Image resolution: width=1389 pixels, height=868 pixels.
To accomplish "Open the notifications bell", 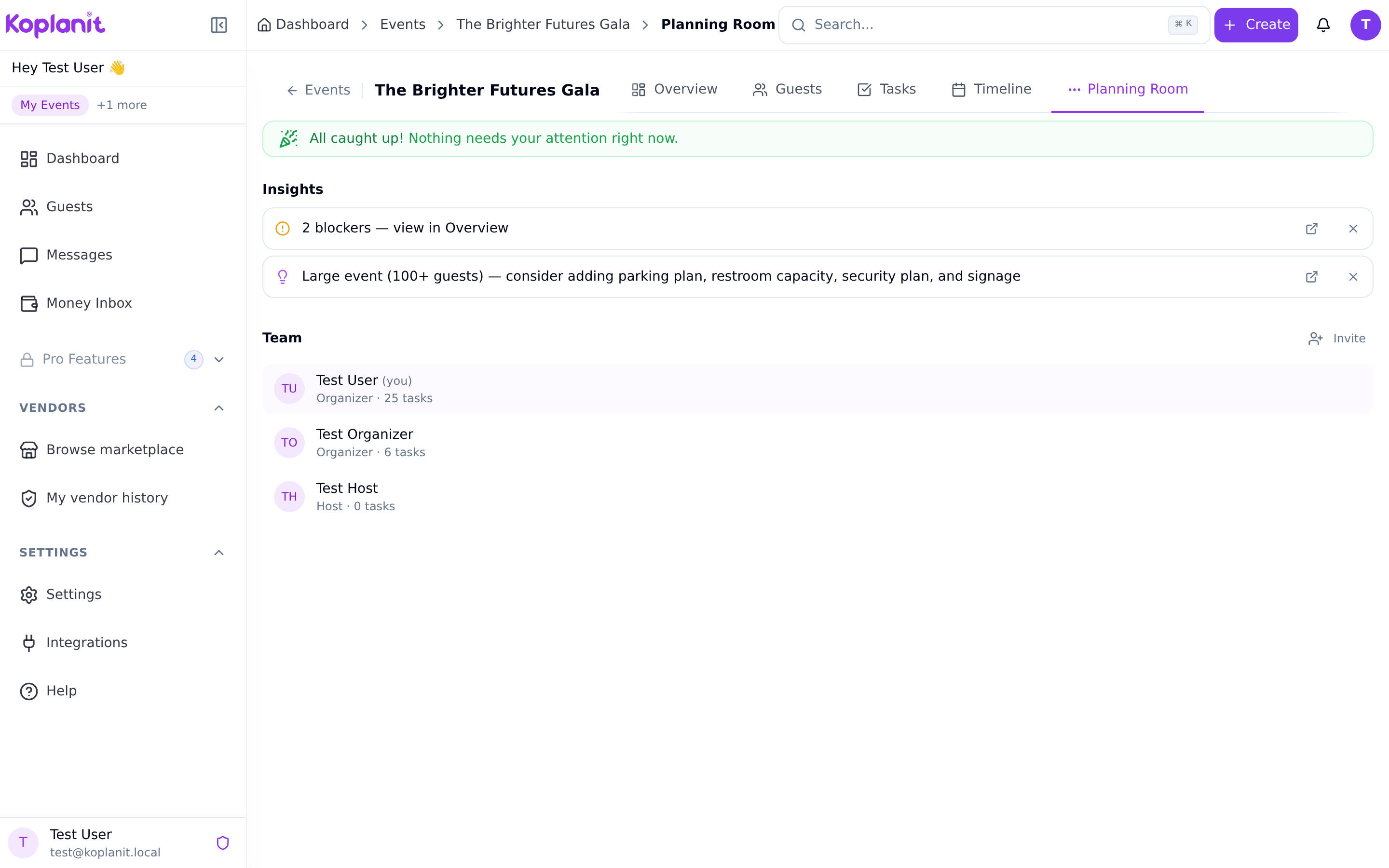I will (1323, 25).
